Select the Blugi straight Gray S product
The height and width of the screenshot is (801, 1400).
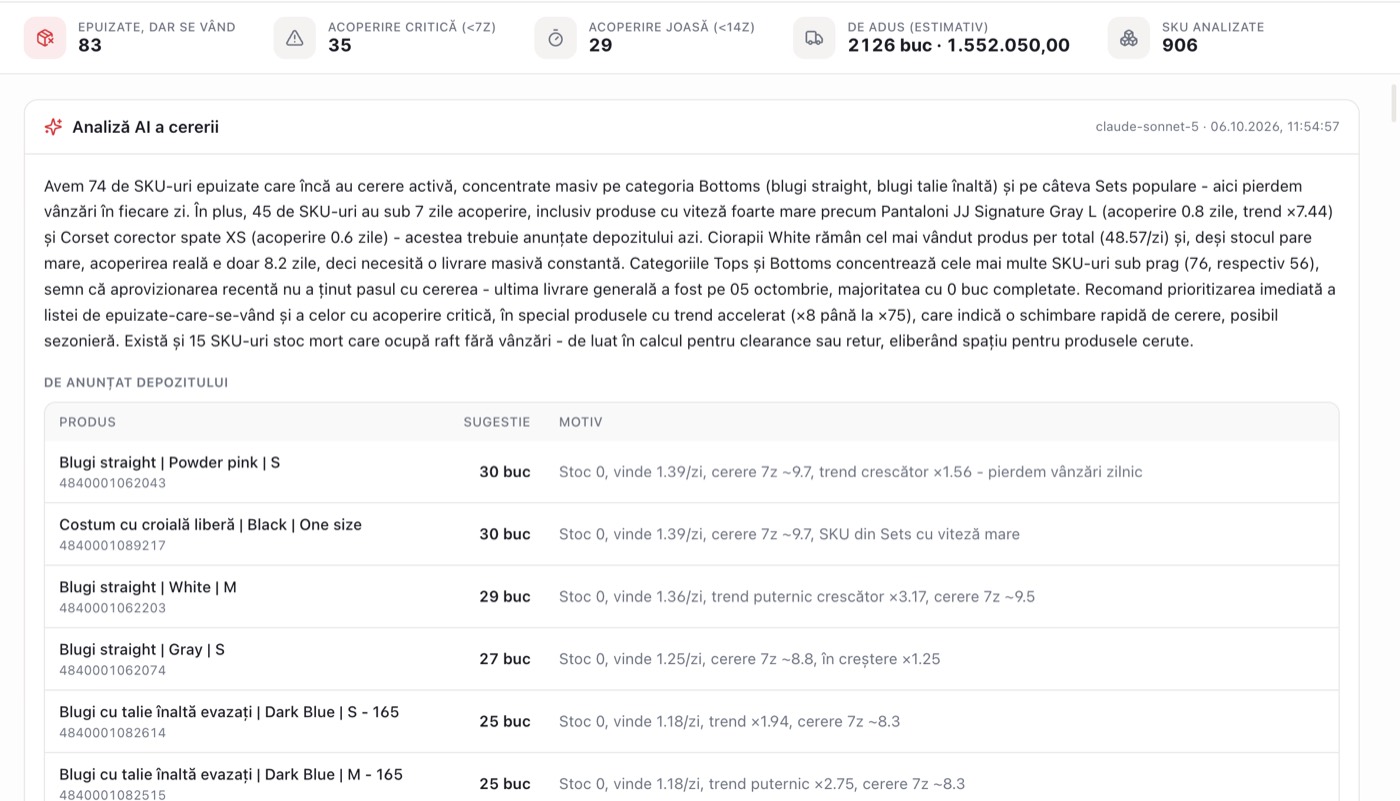point(142,649)
